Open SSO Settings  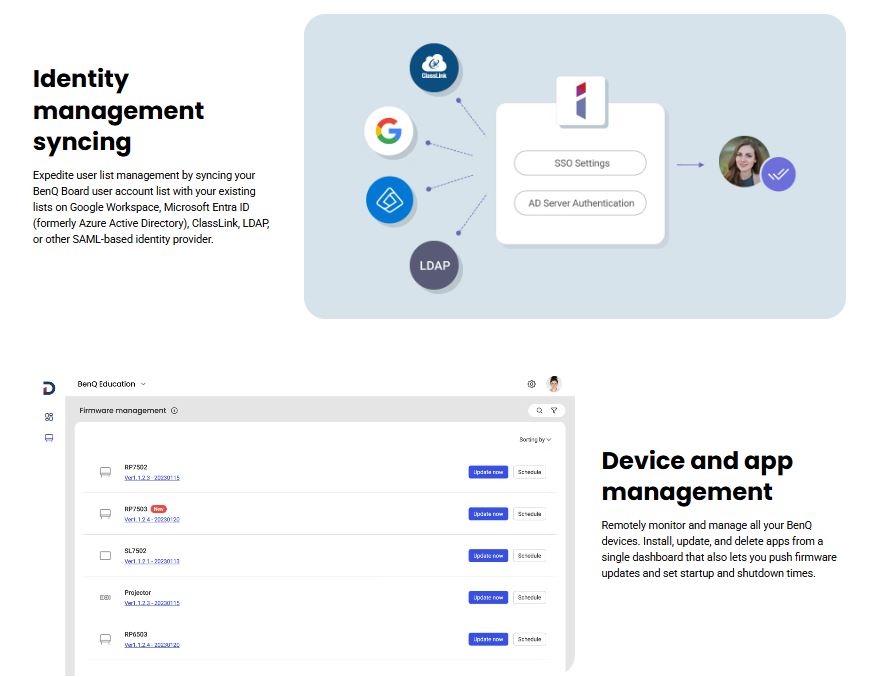pos(580,163)
